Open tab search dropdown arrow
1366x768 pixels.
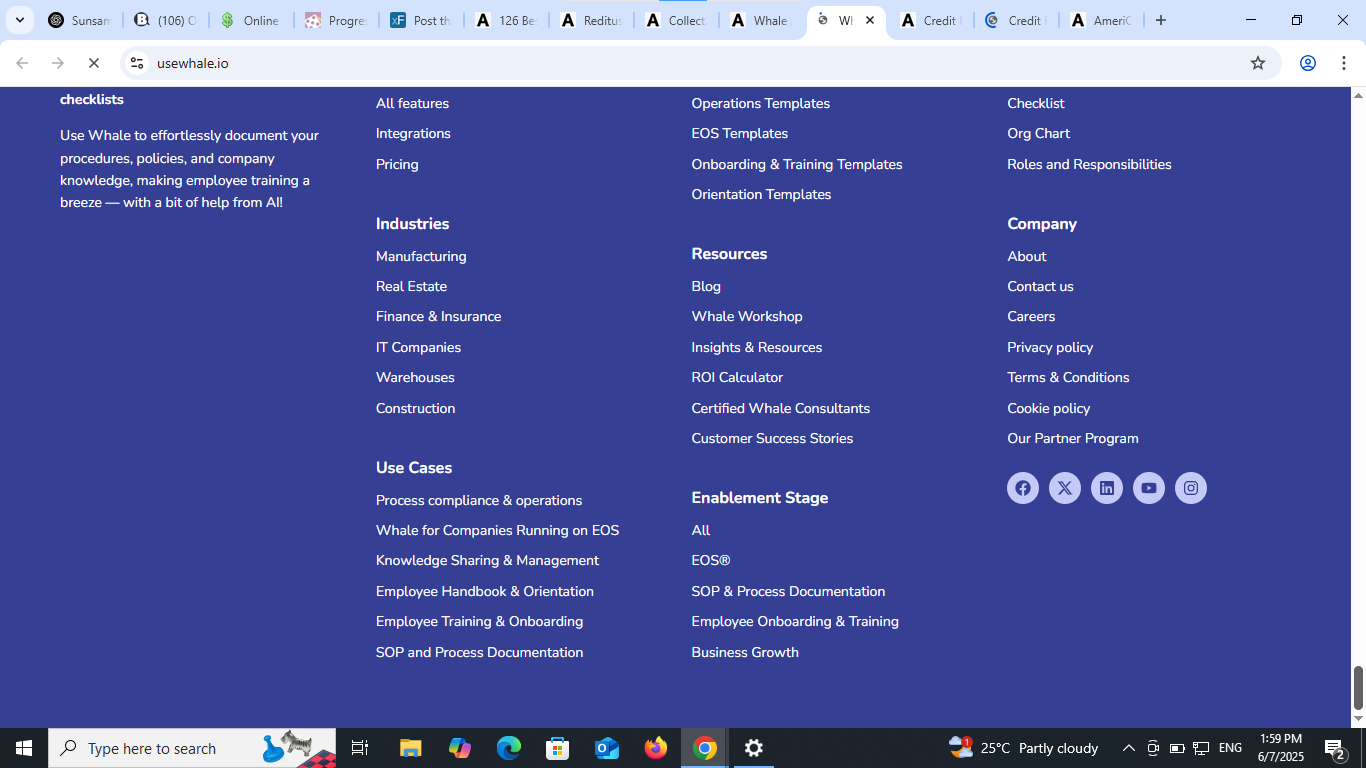[x=19, y=20]
